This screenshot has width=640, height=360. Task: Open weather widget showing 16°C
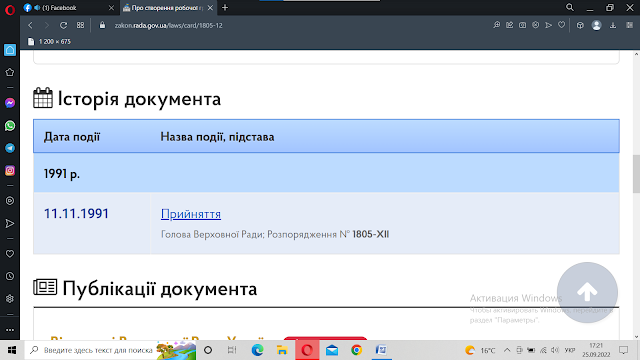click(x=480, y=350)
